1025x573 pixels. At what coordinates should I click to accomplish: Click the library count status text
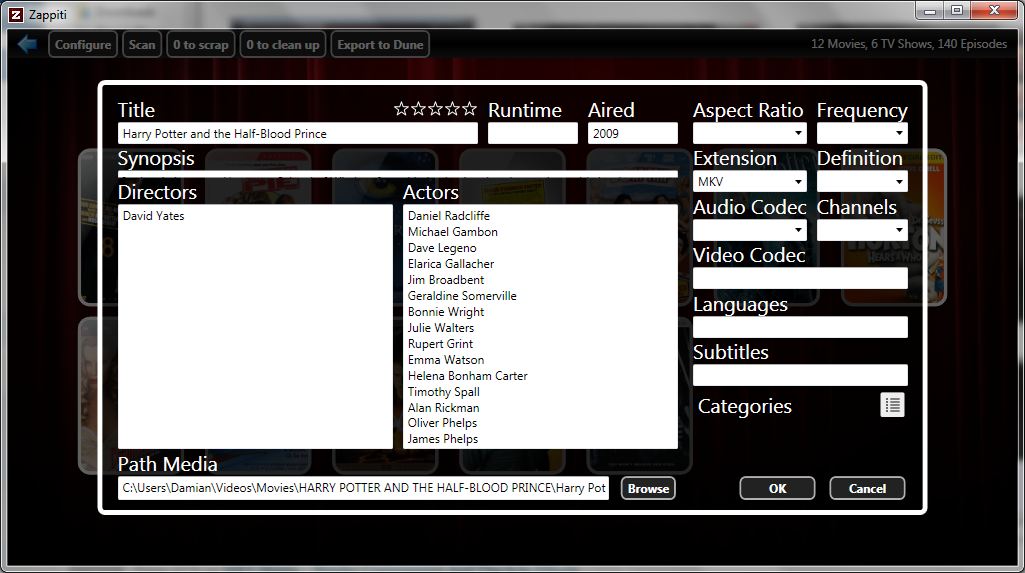[909, 44]
